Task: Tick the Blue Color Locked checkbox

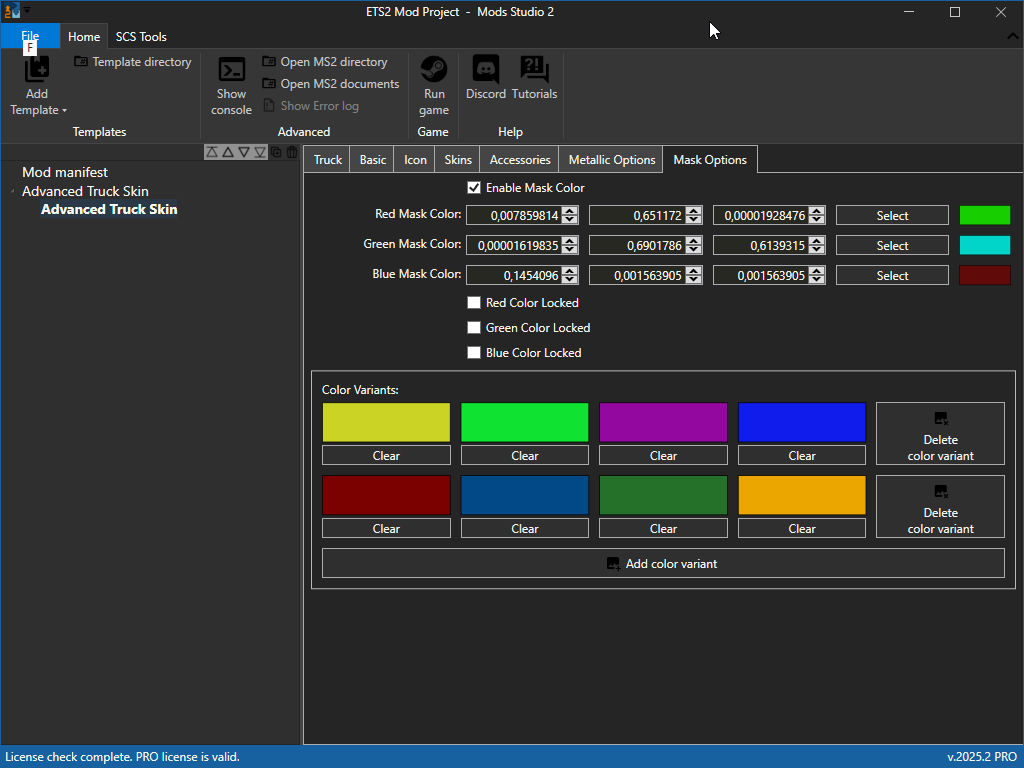Action: click(474, 353)
